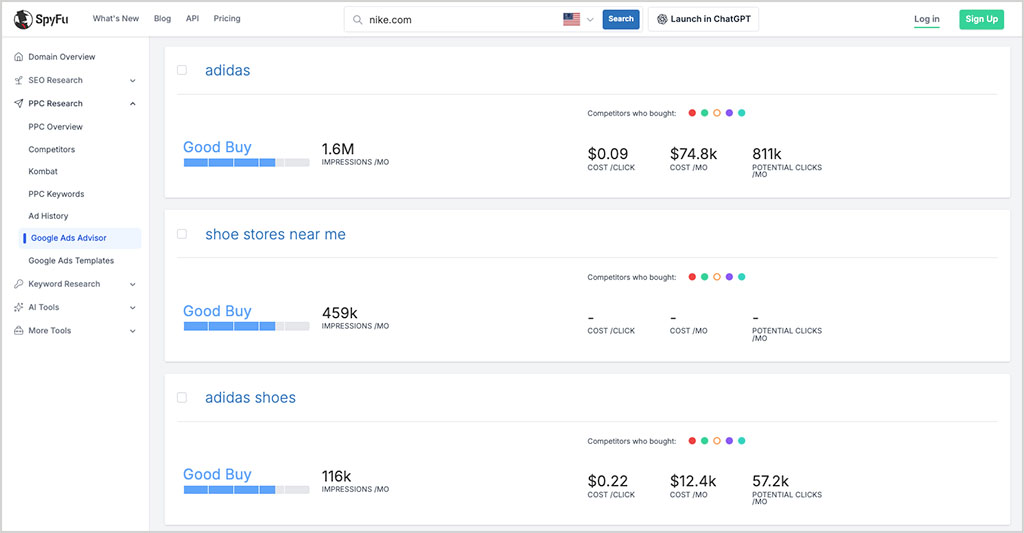Viewport: 1024px width, 533px height.
Task: Click the More Tools toolbox icon
Action: [18, 331]
